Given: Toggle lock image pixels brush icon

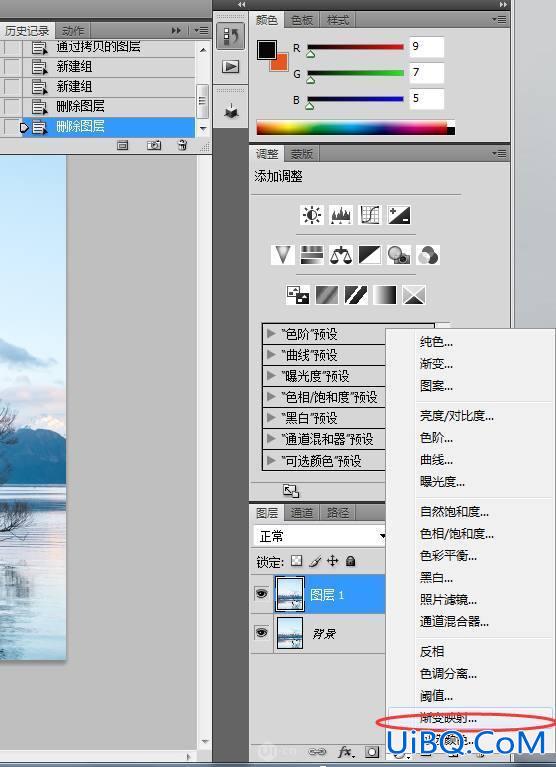Looking at the screenshot, I should (315, 561).
